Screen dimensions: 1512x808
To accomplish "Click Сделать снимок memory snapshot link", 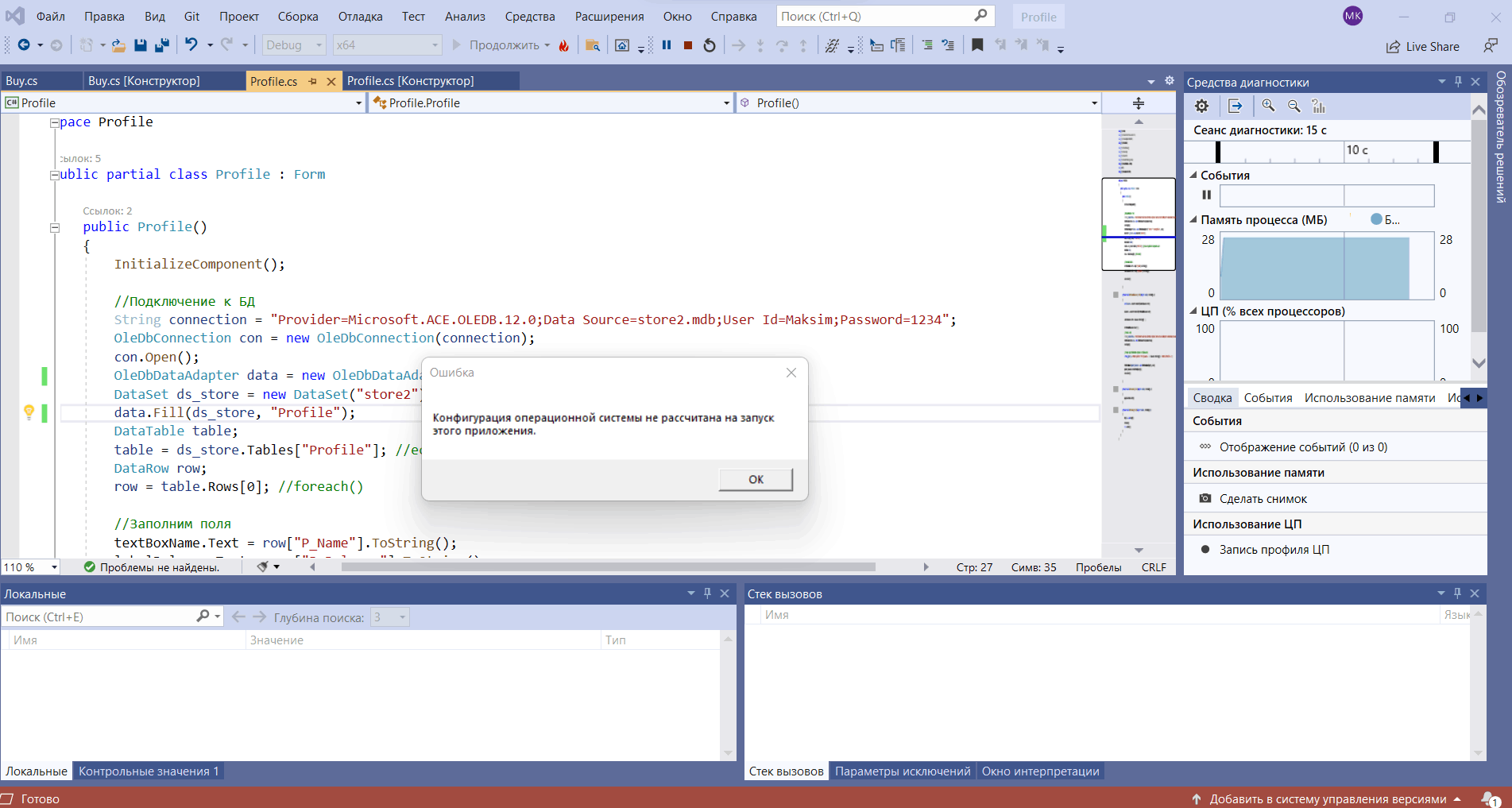I will (1263, 499).
